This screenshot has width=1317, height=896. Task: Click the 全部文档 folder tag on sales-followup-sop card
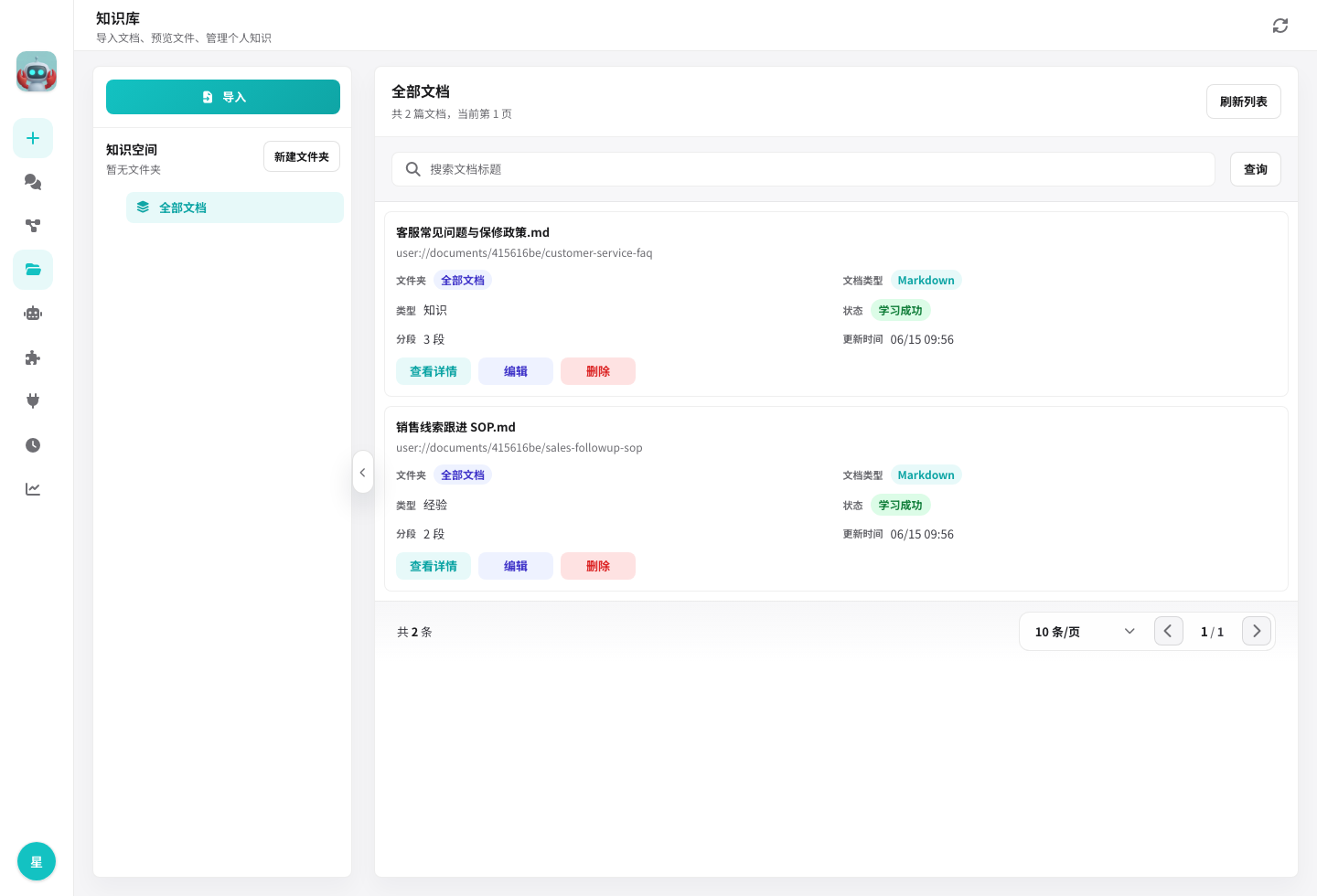click(463, 475)
